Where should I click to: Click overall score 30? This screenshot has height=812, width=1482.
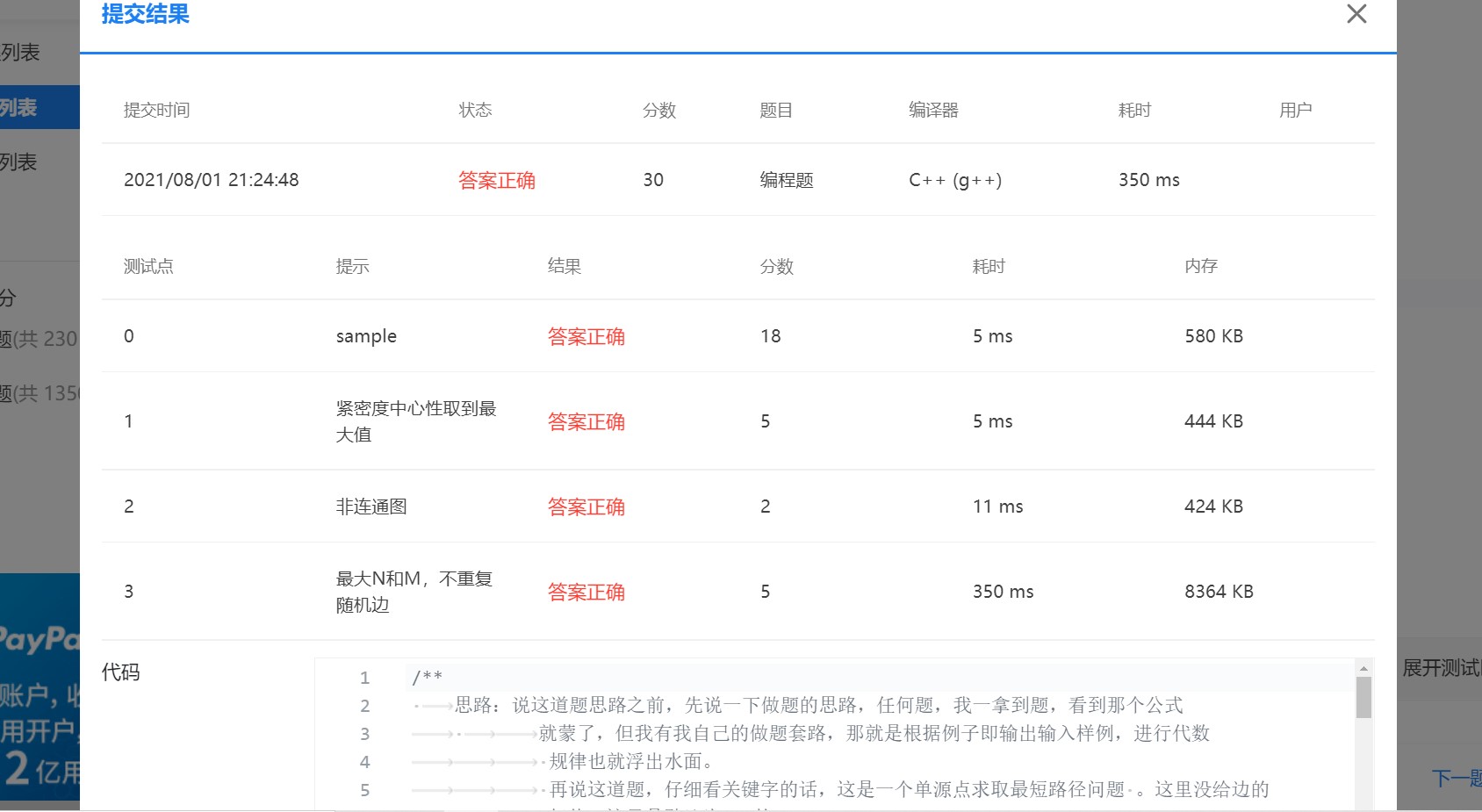[653, 180]
